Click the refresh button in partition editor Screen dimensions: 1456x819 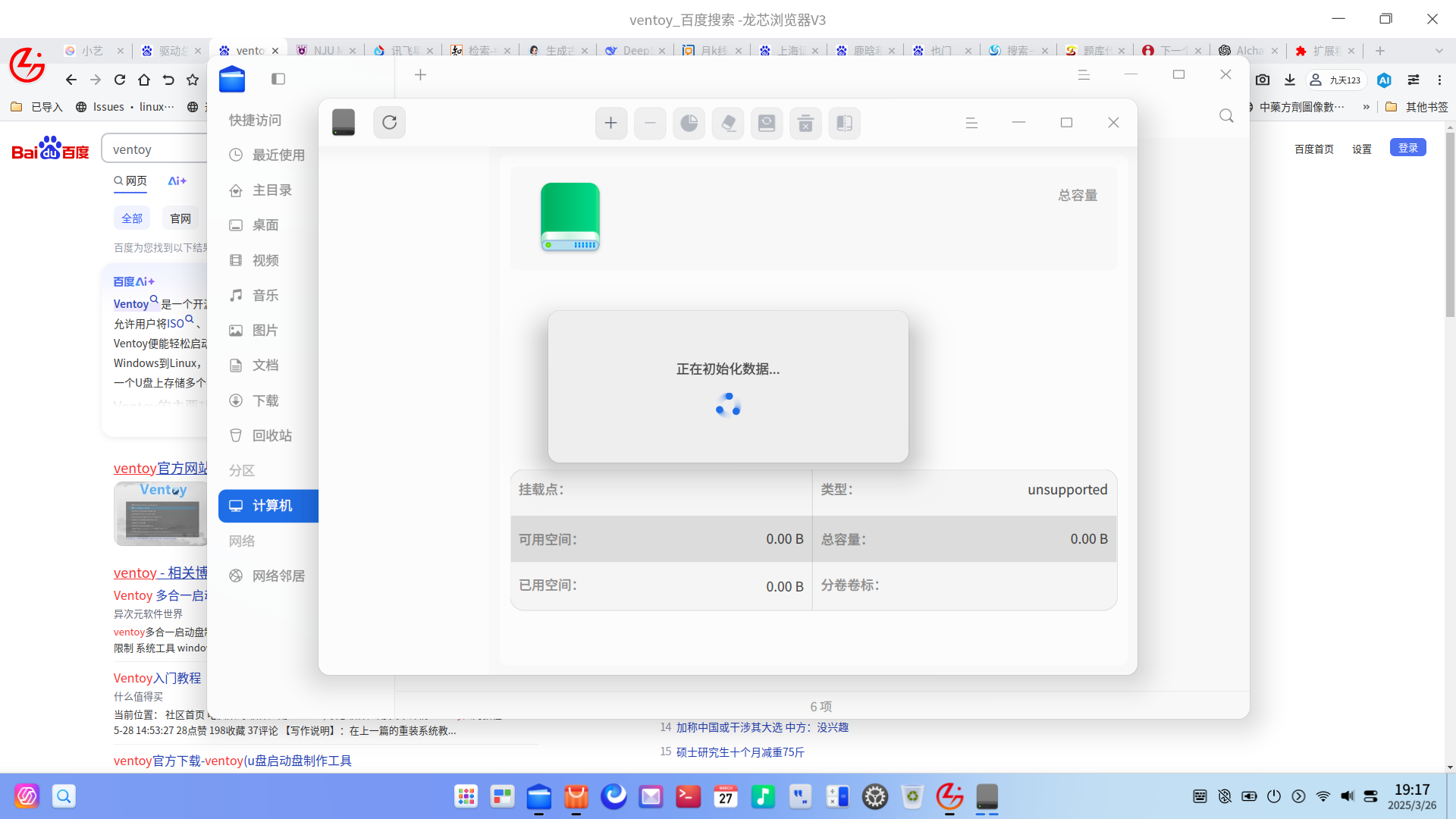coord(389,123)
